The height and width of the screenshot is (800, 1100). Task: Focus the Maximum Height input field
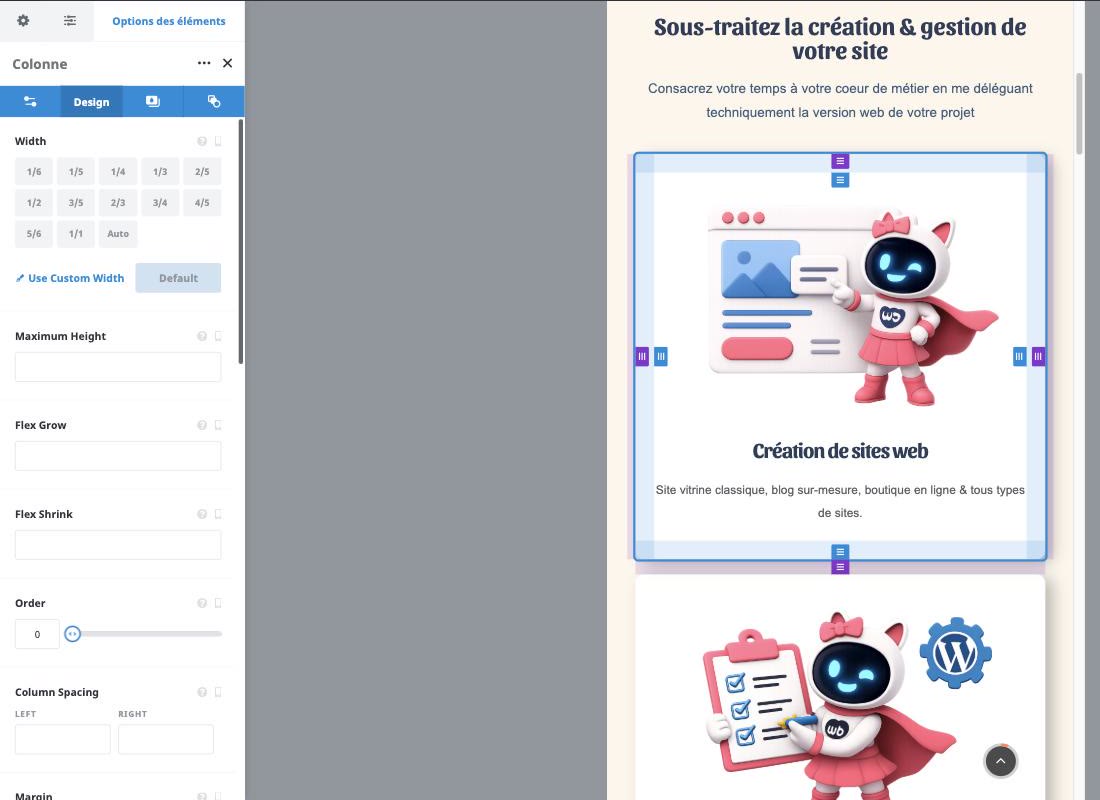118,367
